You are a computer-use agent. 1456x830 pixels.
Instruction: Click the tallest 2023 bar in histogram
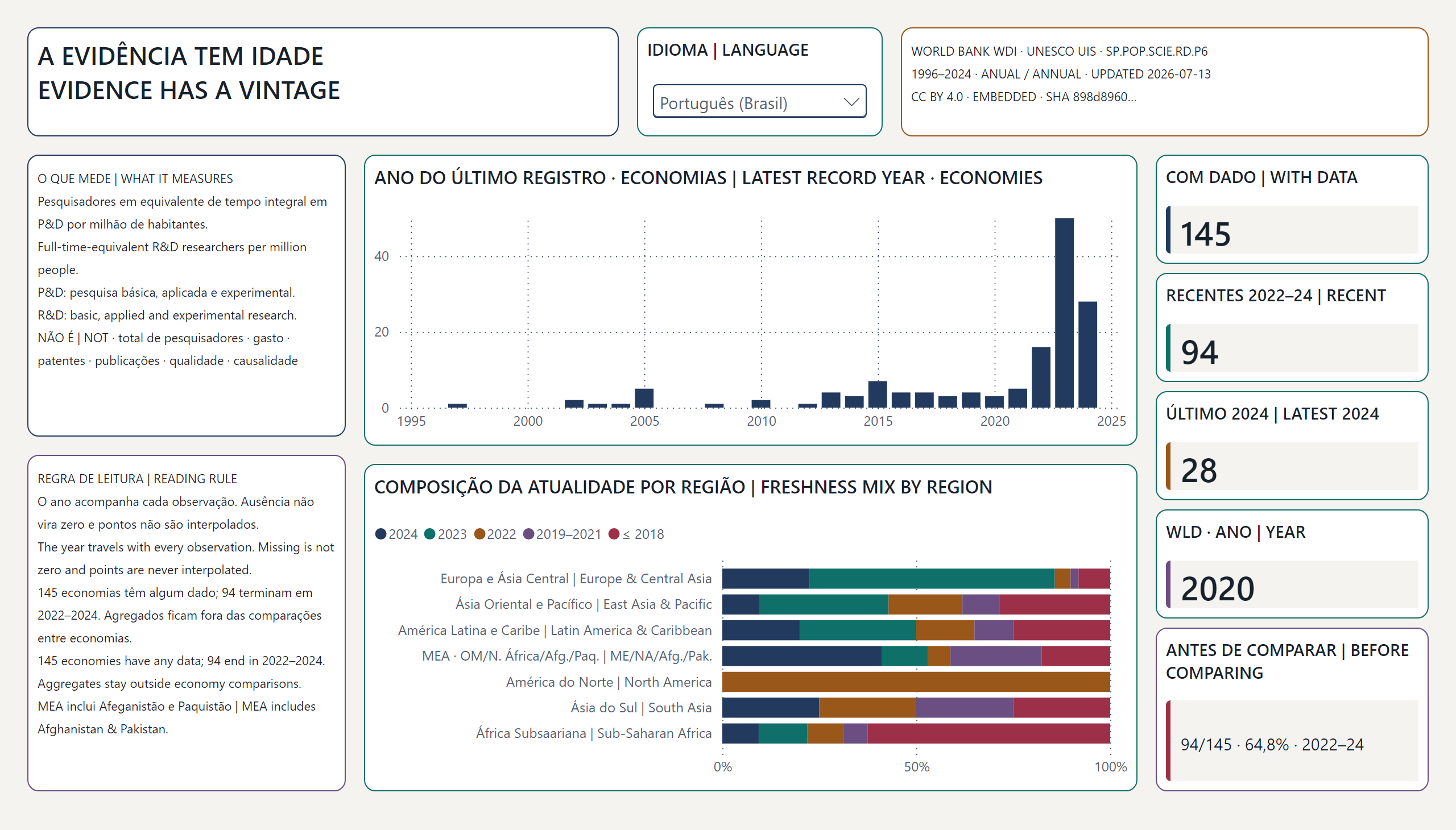pos(1064,313)
